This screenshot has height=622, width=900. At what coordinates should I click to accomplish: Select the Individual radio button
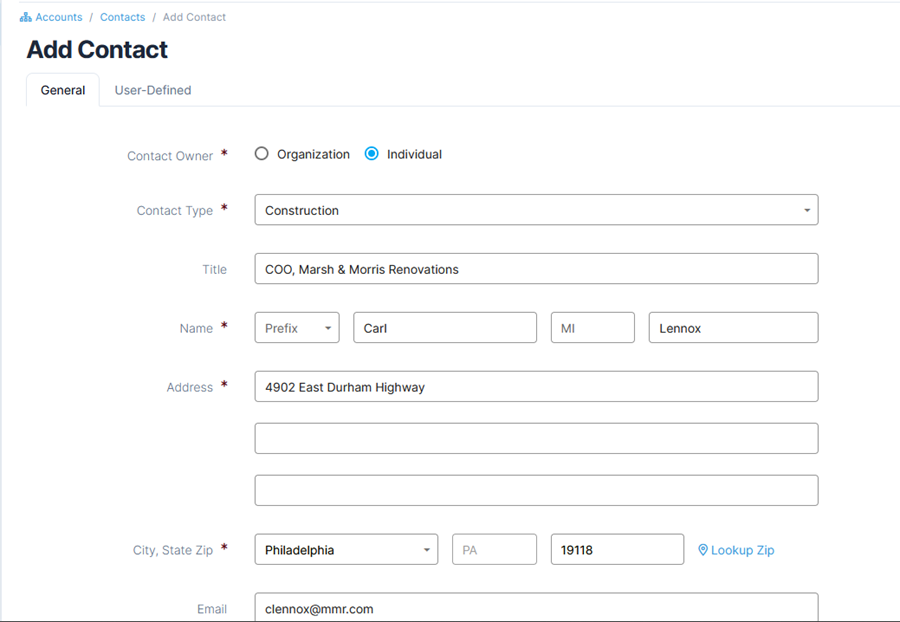(372, 154)
